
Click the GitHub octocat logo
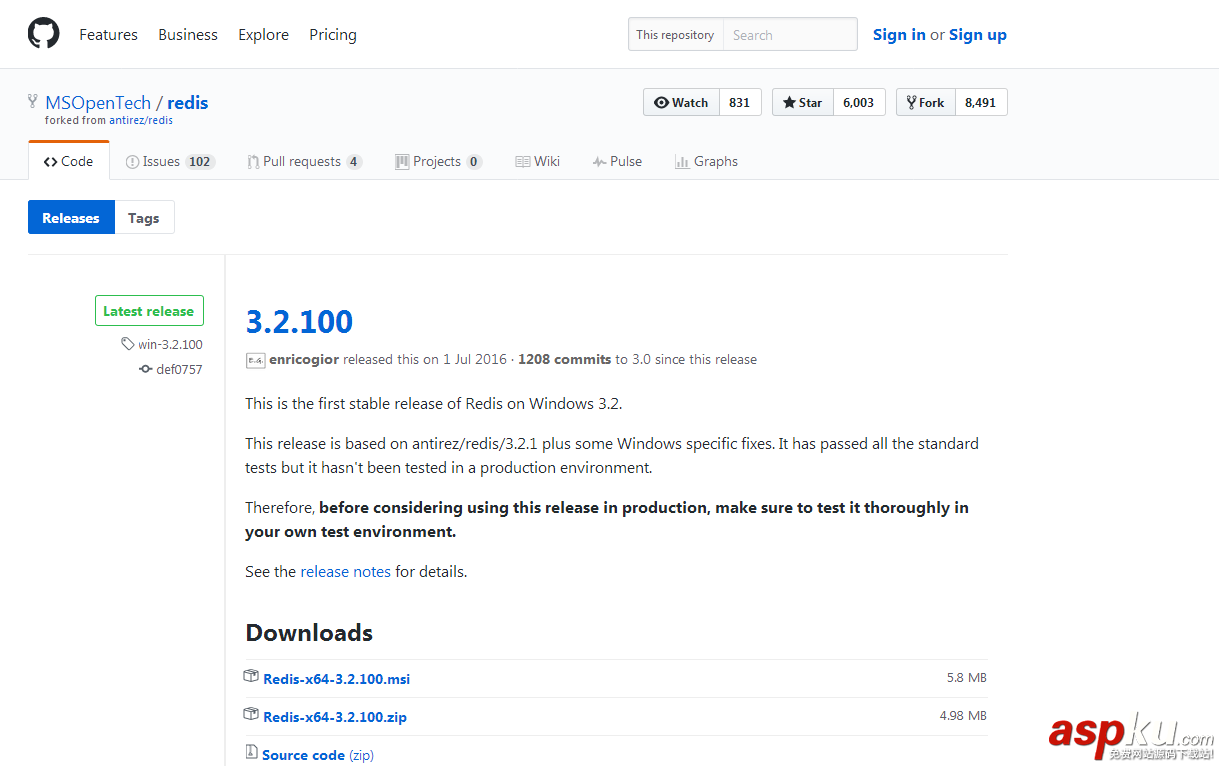coord(43,34)
